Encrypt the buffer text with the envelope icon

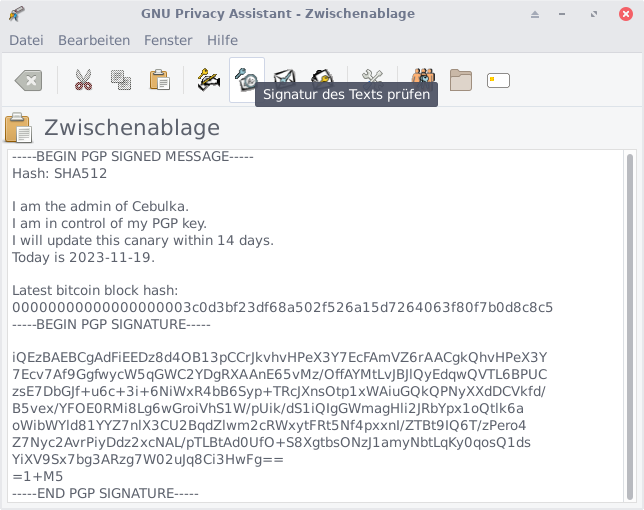click(285, 78)
